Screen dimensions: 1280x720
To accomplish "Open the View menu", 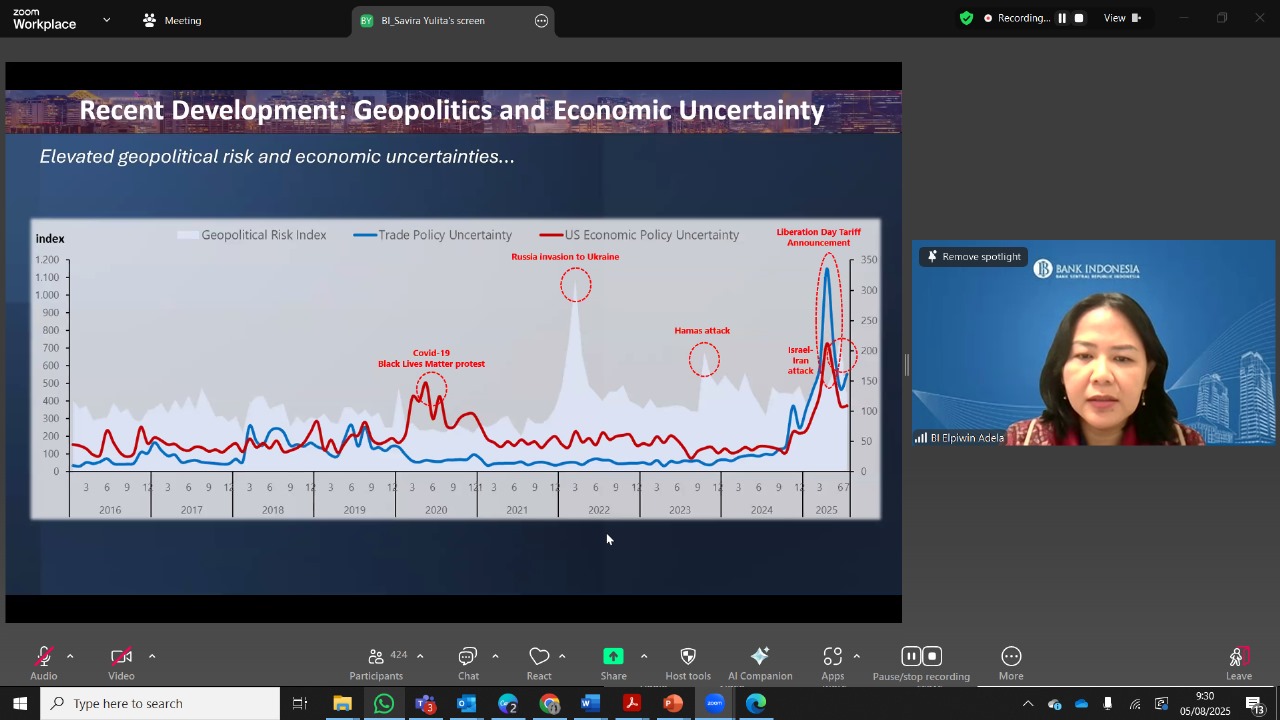I will 1121,18.
